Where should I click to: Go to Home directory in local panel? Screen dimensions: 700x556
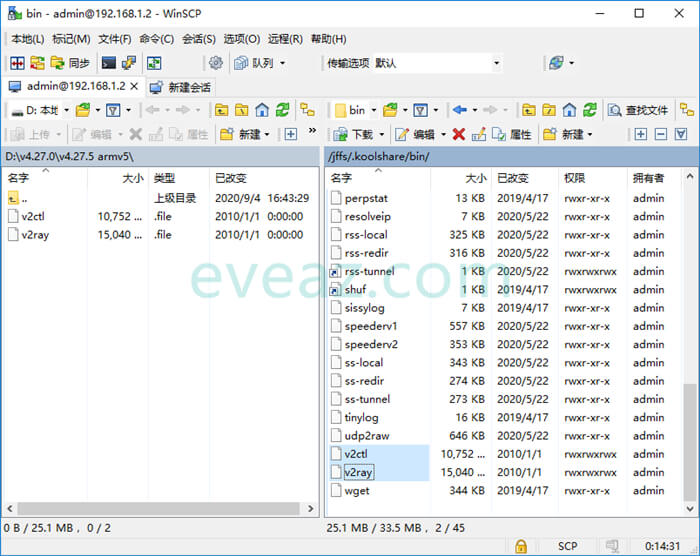pos(262,110)
